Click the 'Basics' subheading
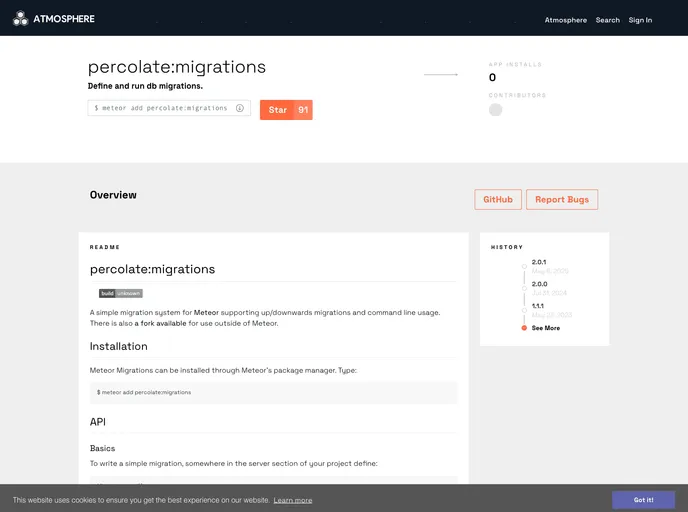 102,448
